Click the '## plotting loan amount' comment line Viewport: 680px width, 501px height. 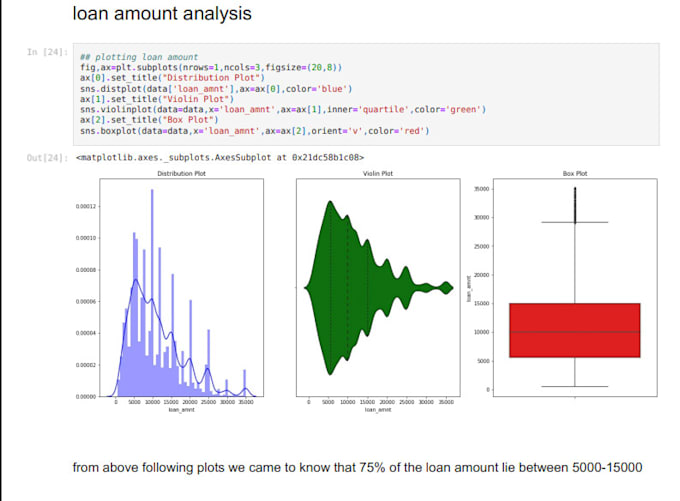(x=139, y=57)
